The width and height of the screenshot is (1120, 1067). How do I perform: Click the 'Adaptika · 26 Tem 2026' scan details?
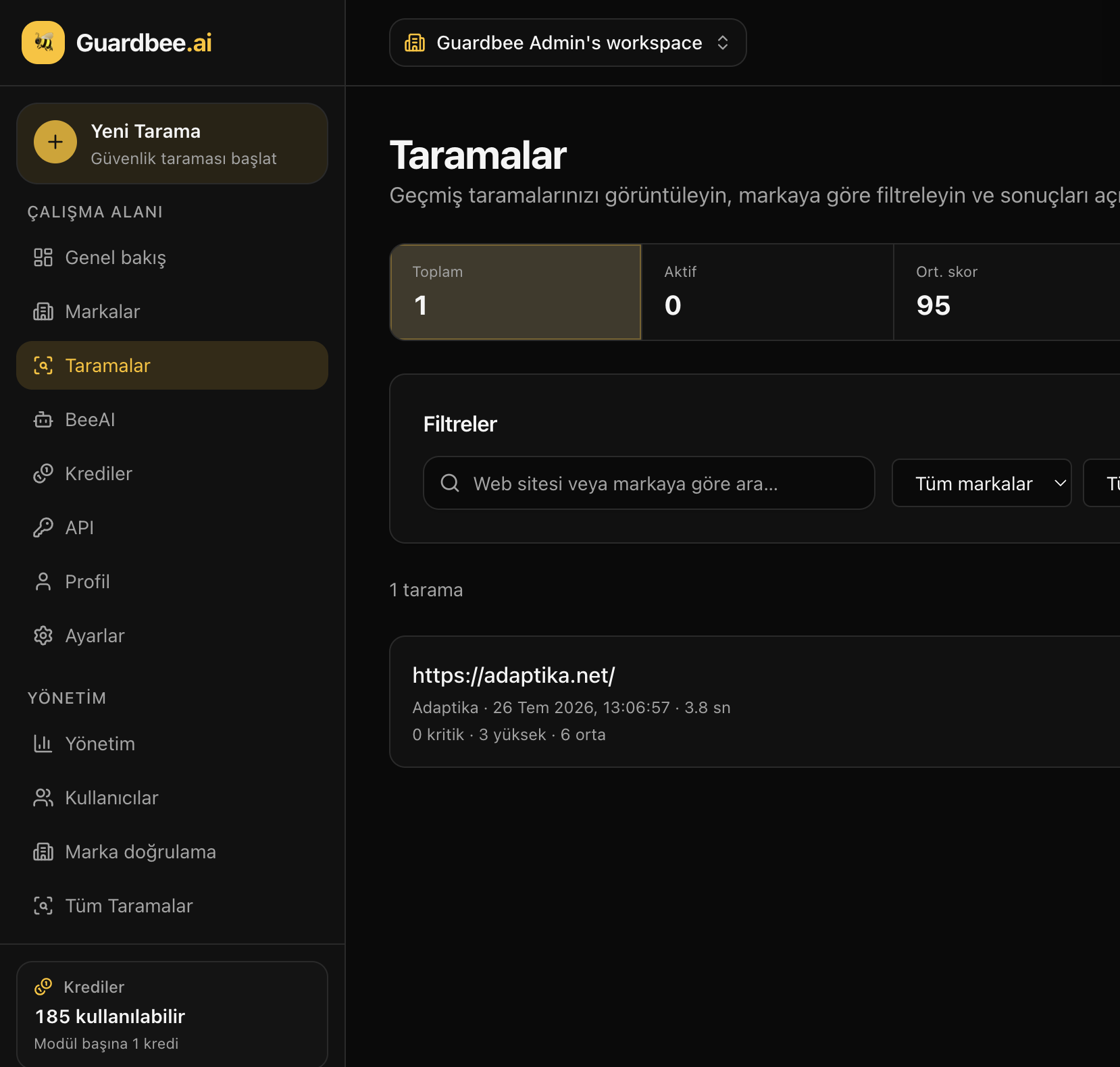571,708
